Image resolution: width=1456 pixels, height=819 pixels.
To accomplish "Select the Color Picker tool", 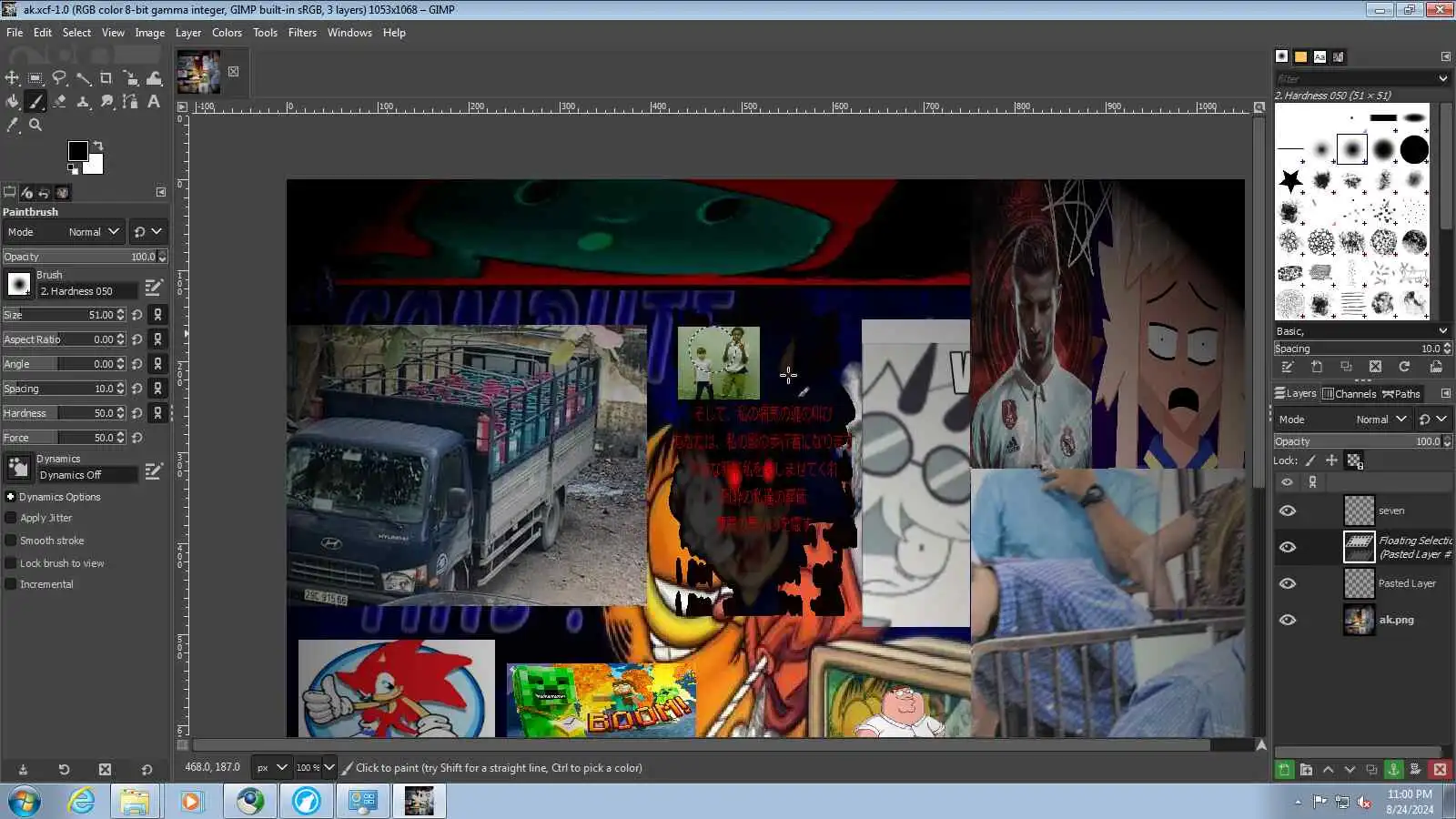I will 12,126.
